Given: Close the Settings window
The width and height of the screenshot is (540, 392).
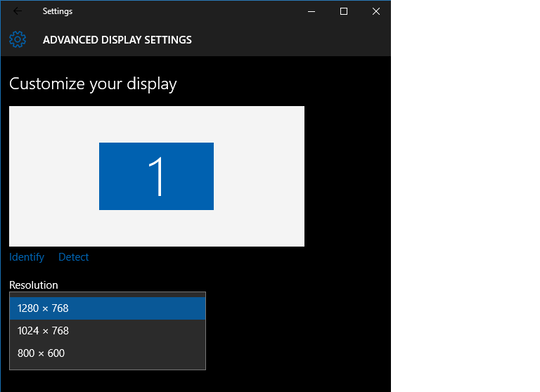Looking at the screenshot, I should [376, 11].
